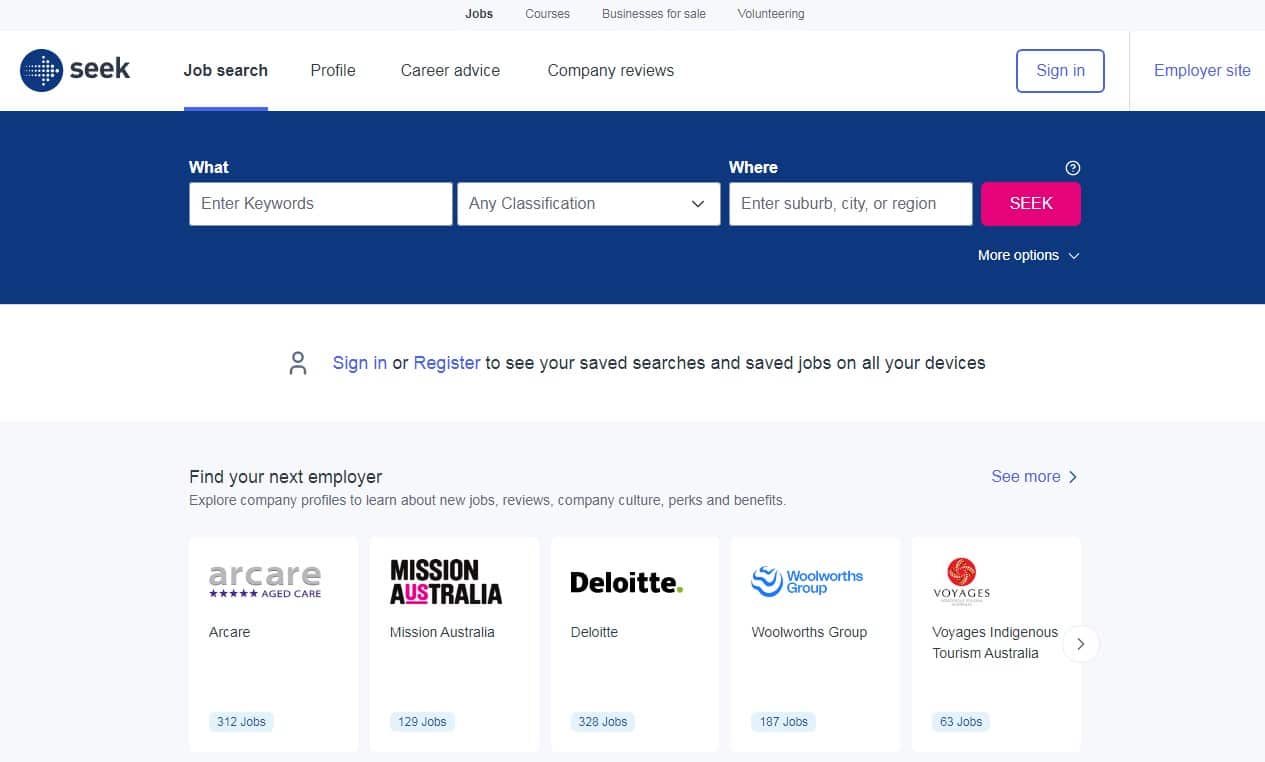Focus the suburb, city, or region field
Screen dimensions: 1265x762
(x=851, y=204)
